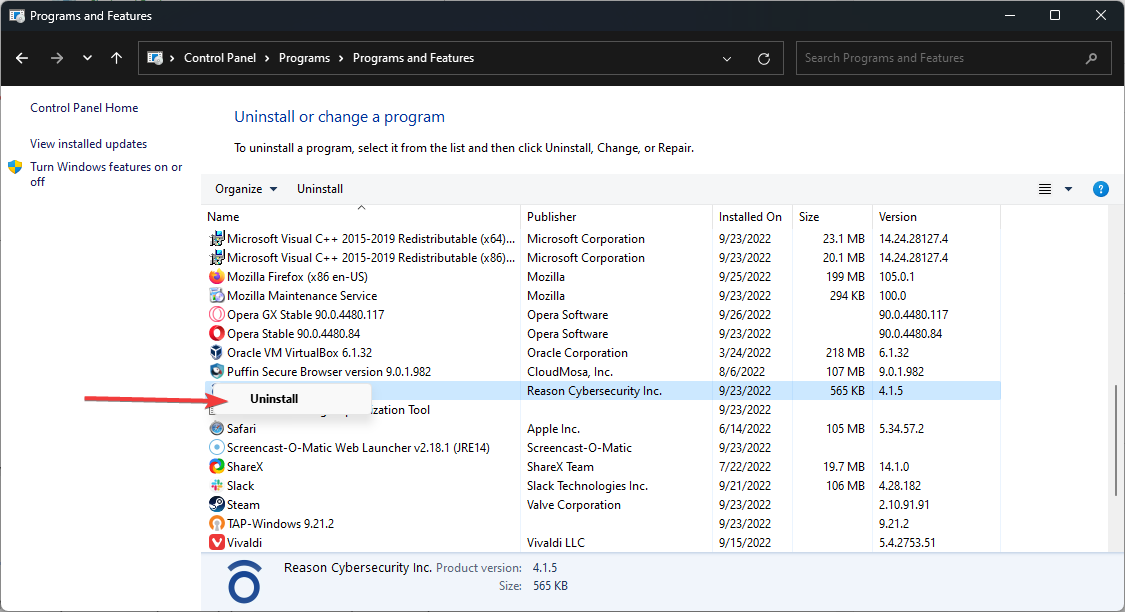Click the Mozilla Firefox program icon

tap(217, 277)
